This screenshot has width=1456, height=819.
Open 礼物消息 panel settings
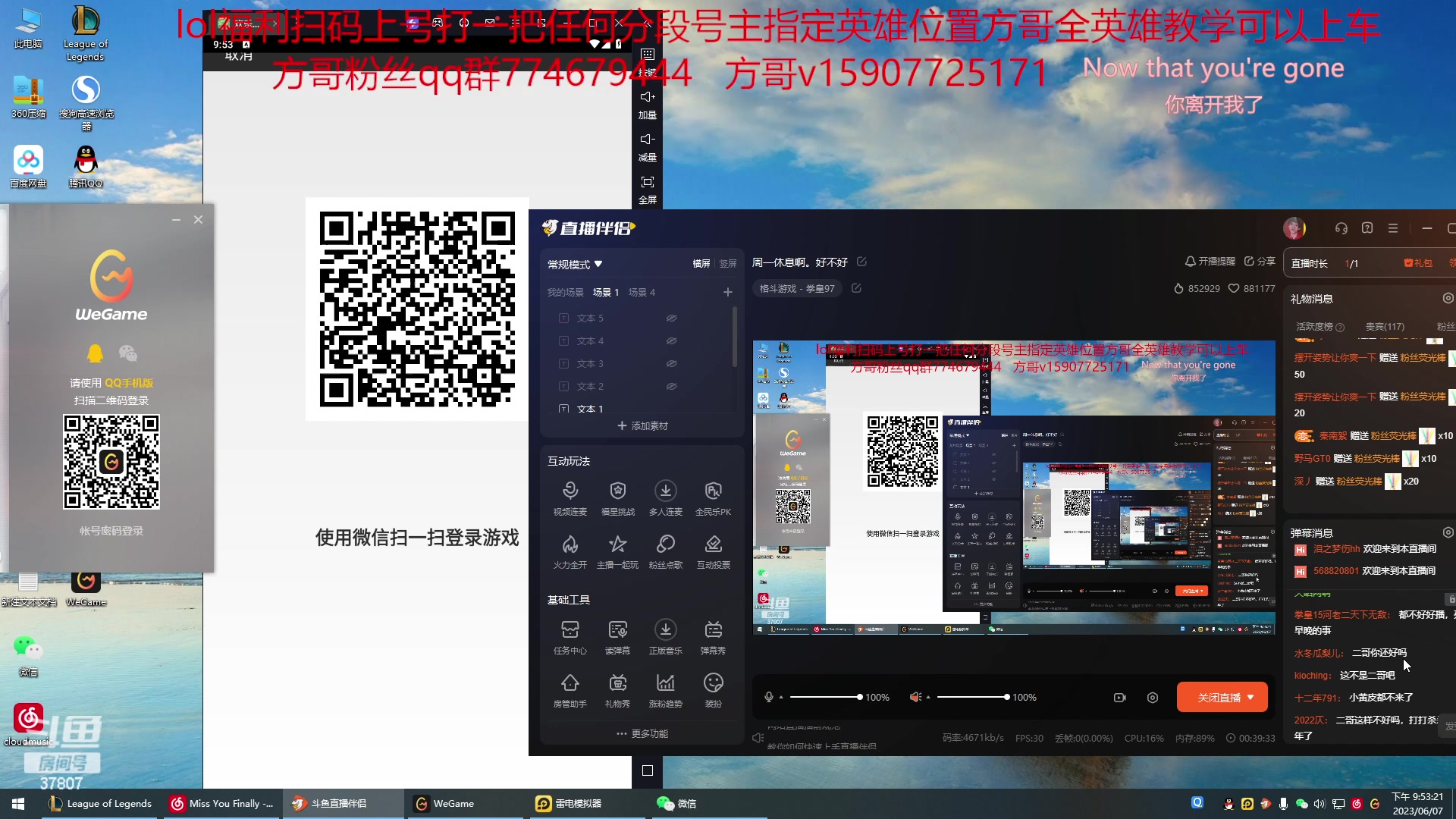tap(1448, 298)
